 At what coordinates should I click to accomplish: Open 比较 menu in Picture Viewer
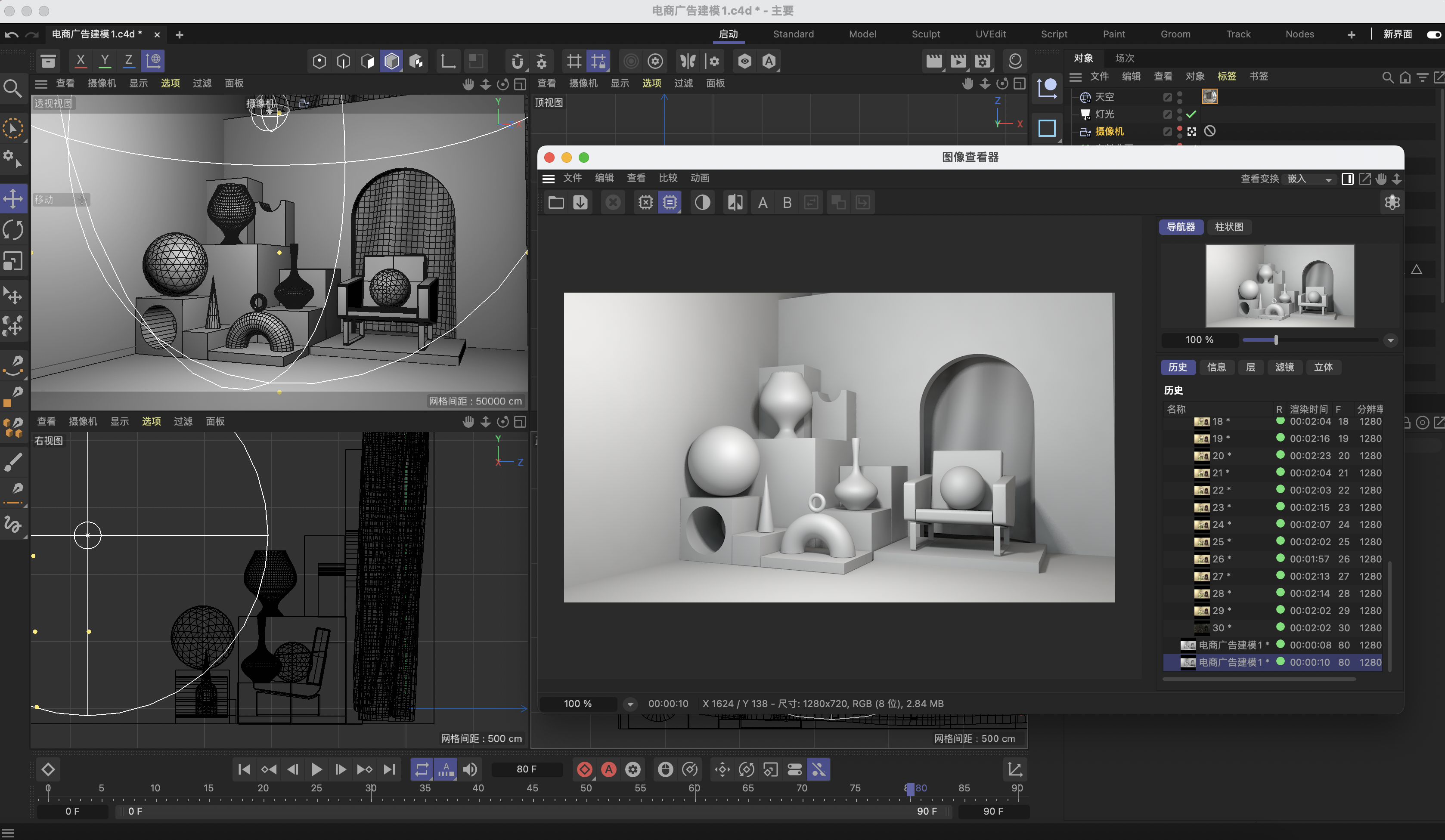[x=668, y=178]
